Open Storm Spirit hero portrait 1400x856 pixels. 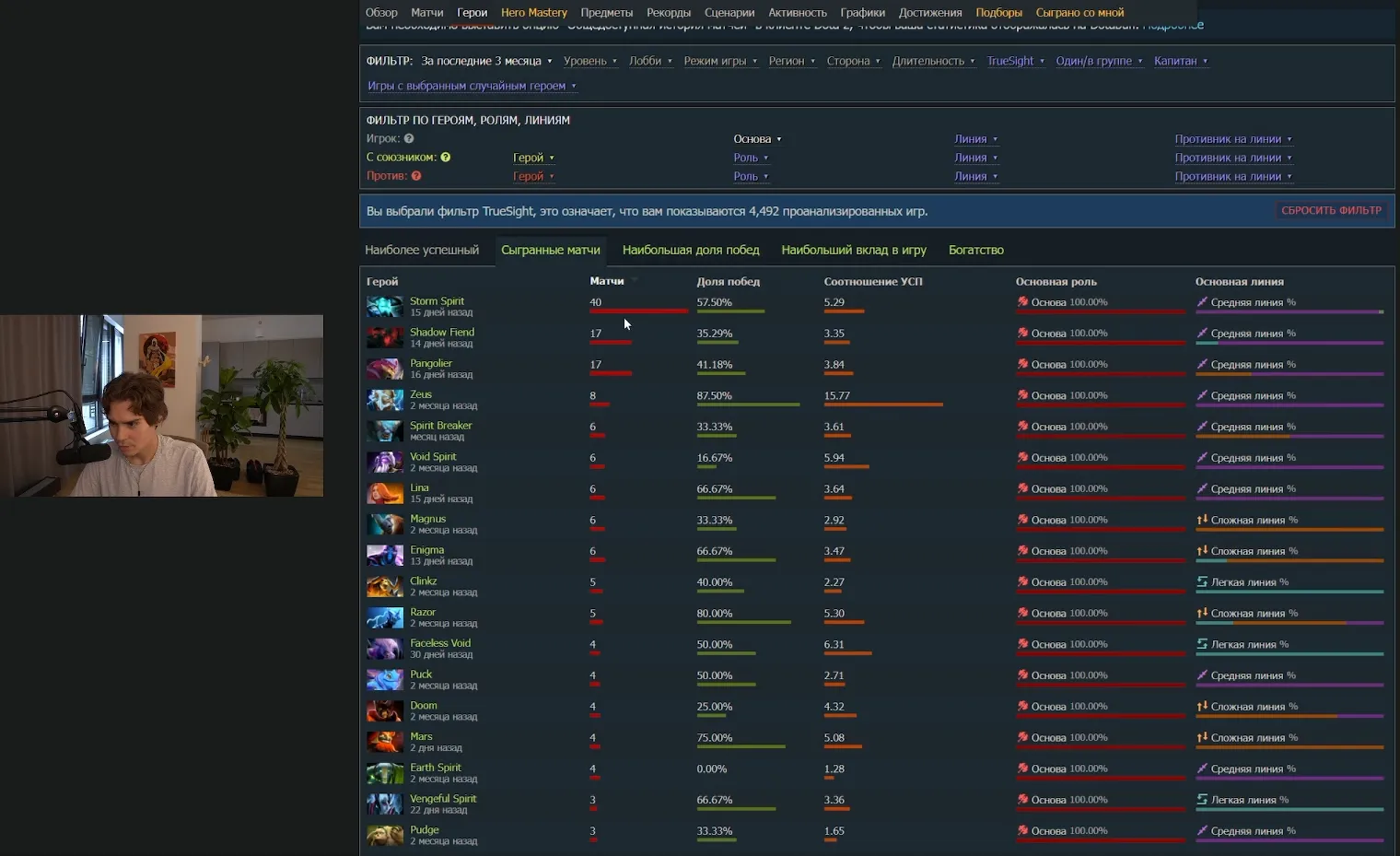[x=385, y=306]
